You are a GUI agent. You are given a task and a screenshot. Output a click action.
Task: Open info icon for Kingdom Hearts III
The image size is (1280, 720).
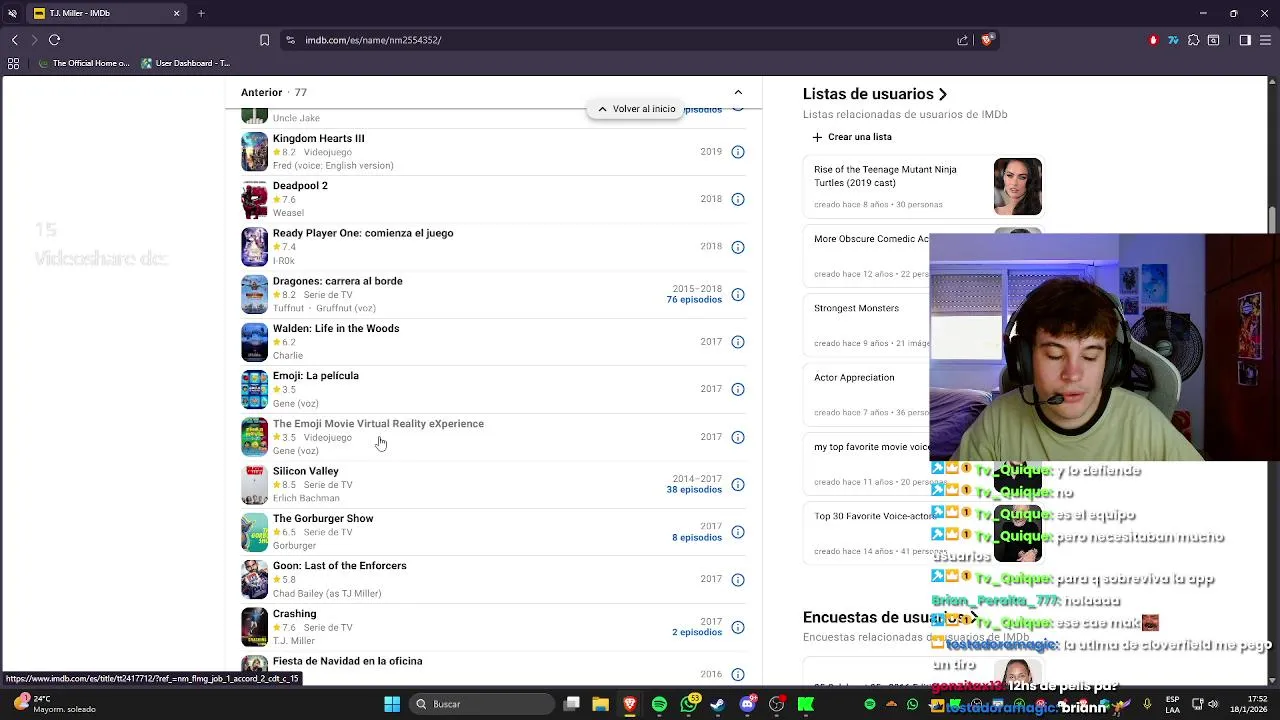(738, 152)
